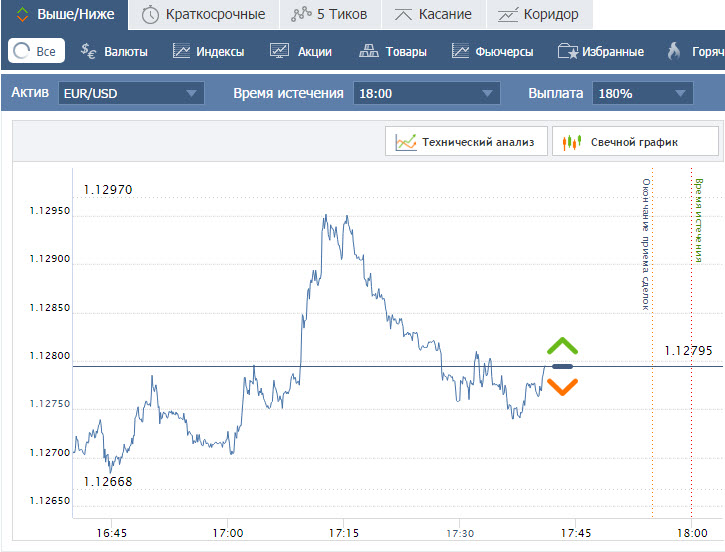Screen dimensions: 725x552
Task: Click the corridor chart icon on Коридор
Action: pos(508,15)
